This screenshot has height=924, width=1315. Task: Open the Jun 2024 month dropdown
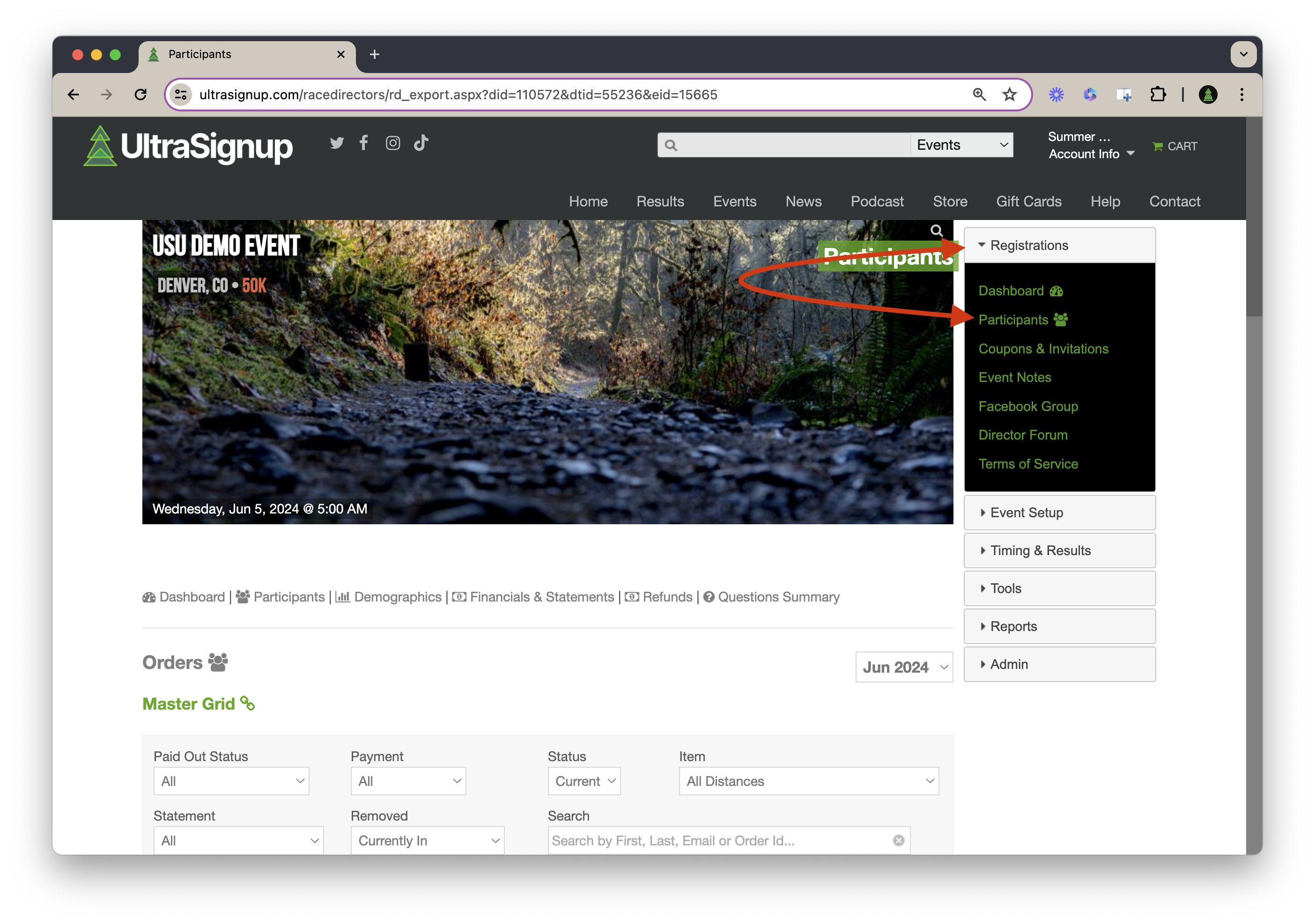point(903,667)
